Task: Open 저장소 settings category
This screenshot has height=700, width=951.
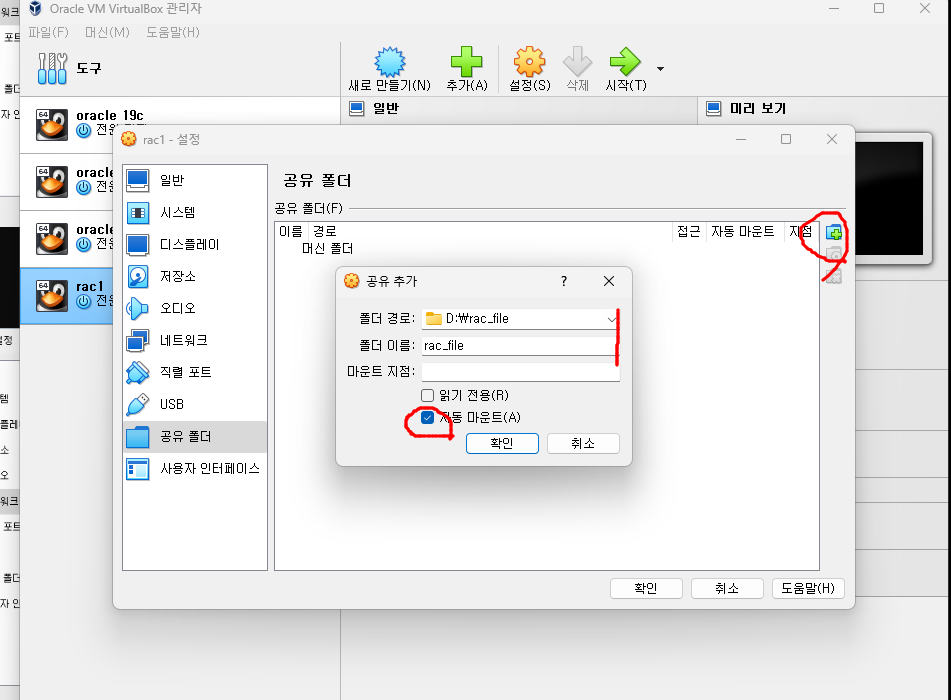Action: pos(195,277)
